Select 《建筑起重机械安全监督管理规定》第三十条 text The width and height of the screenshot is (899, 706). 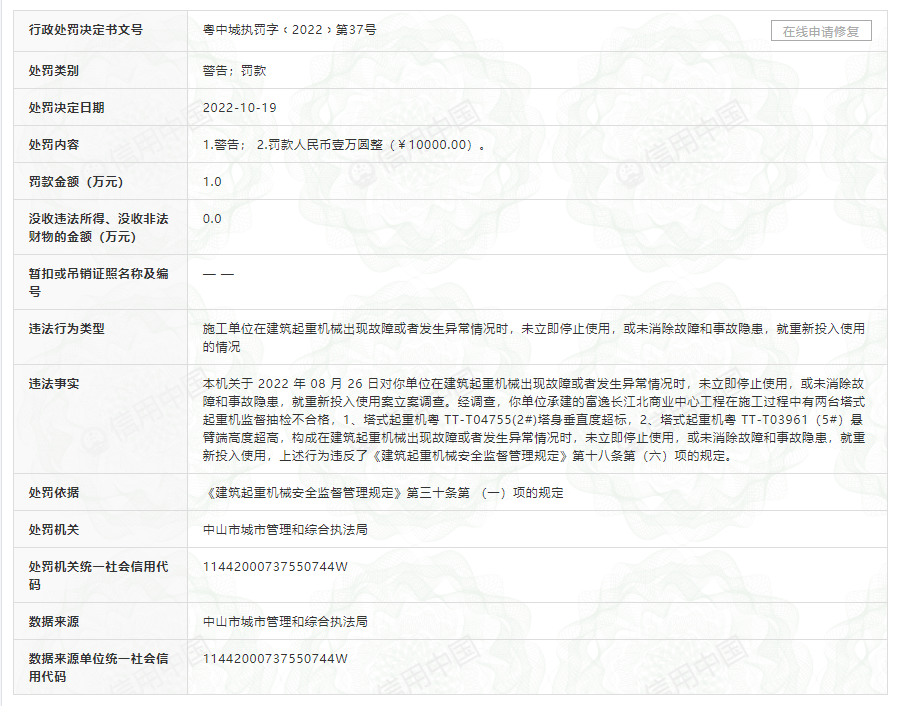click(x=383, y=493)
